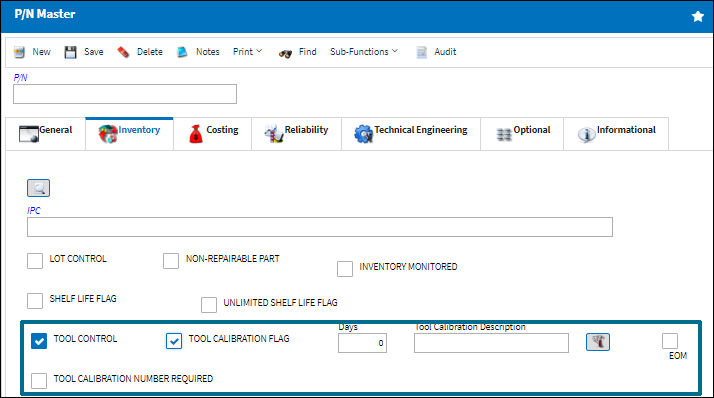This screenshot has height=398, width=714.
Task: Click the New button label
Action: (x=41, y=52)
